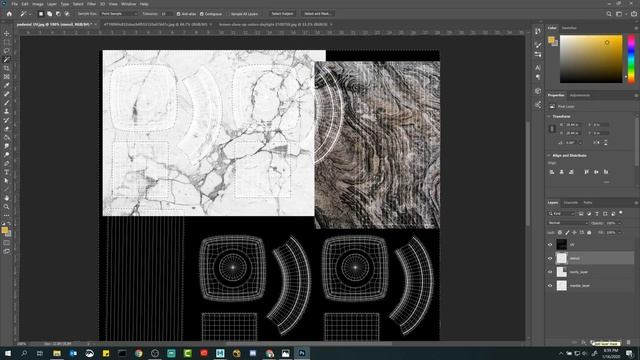Open the Layers panel options menu

coord(636,203)
